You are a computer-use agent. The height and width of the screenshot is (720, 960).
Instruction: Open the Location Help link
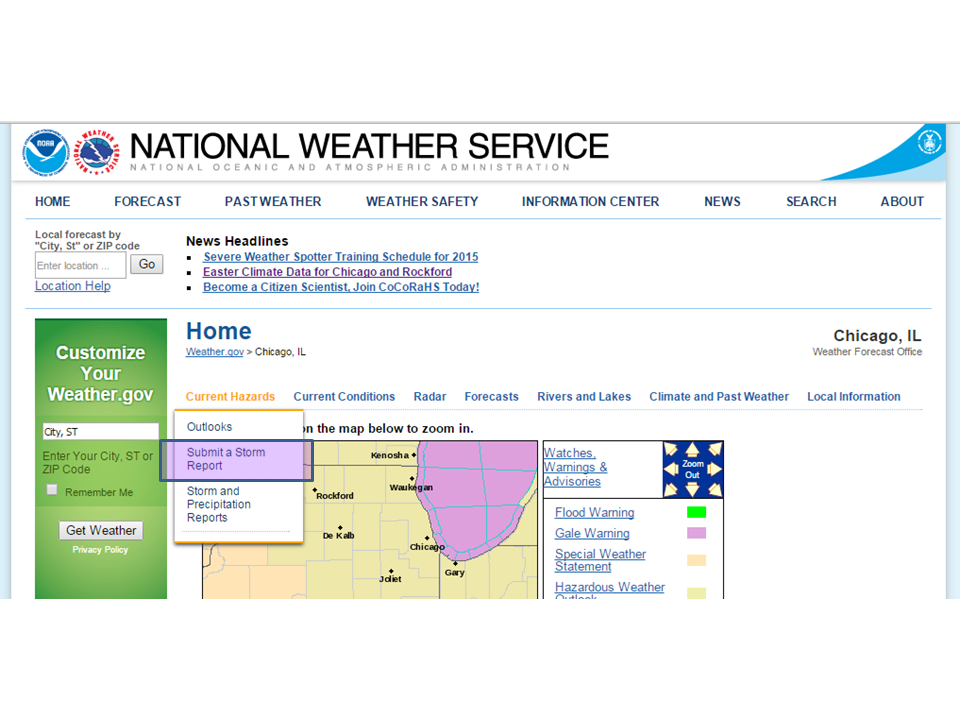pos(72,286)
